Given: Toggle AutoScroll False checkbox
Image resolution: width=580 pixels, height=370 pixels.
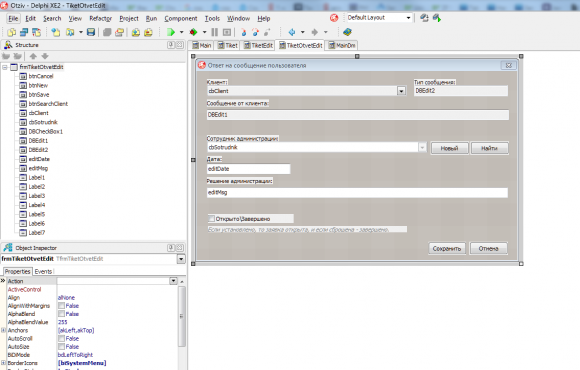Looking at the screenshot, I should [x=61, y=339].
